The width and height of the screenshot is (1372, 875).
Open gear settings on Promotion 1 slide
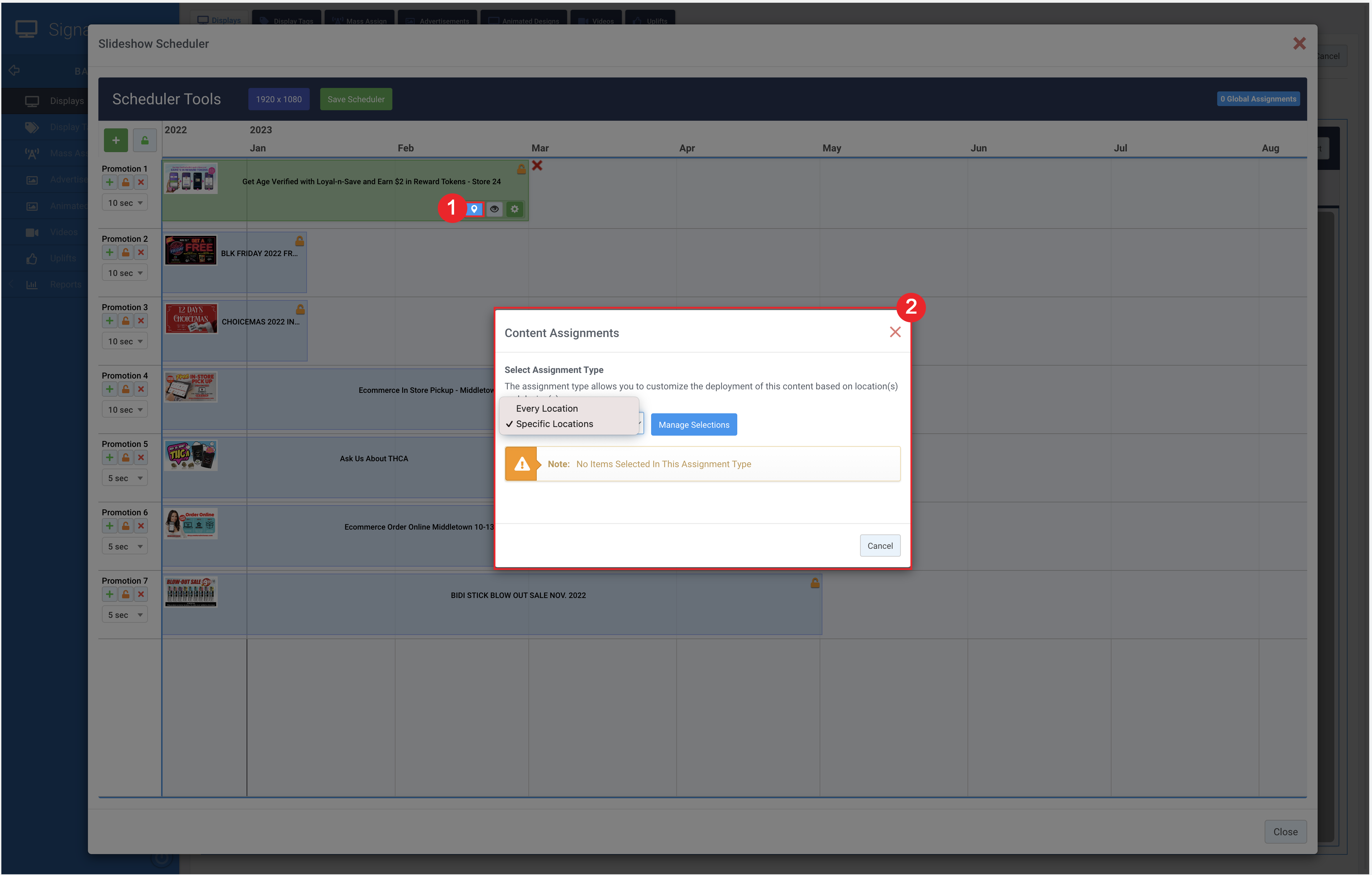click(514, 209)
